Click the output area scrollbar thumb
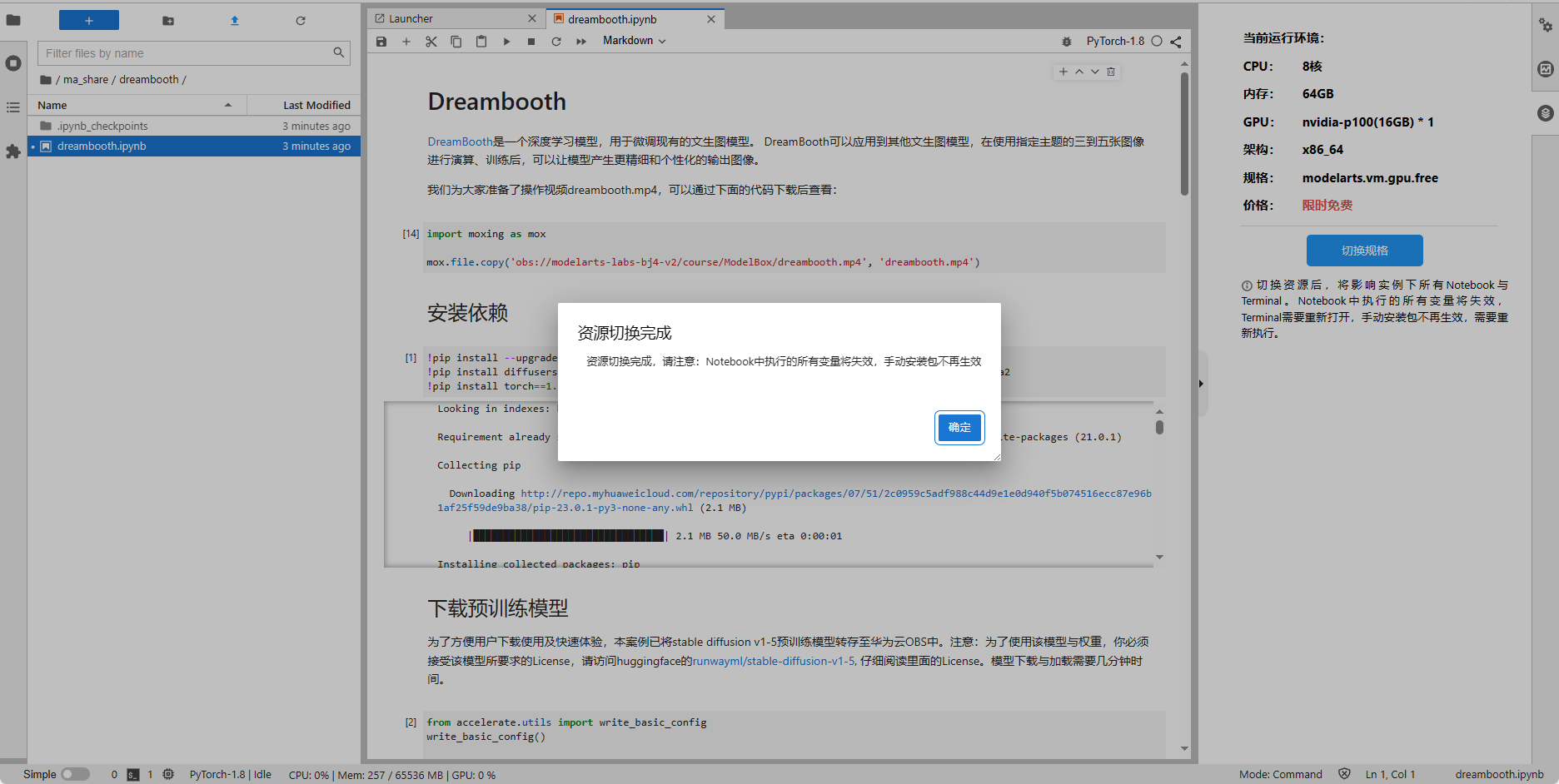Screen dimensions: 1559x784 [x=1159, y=427]
